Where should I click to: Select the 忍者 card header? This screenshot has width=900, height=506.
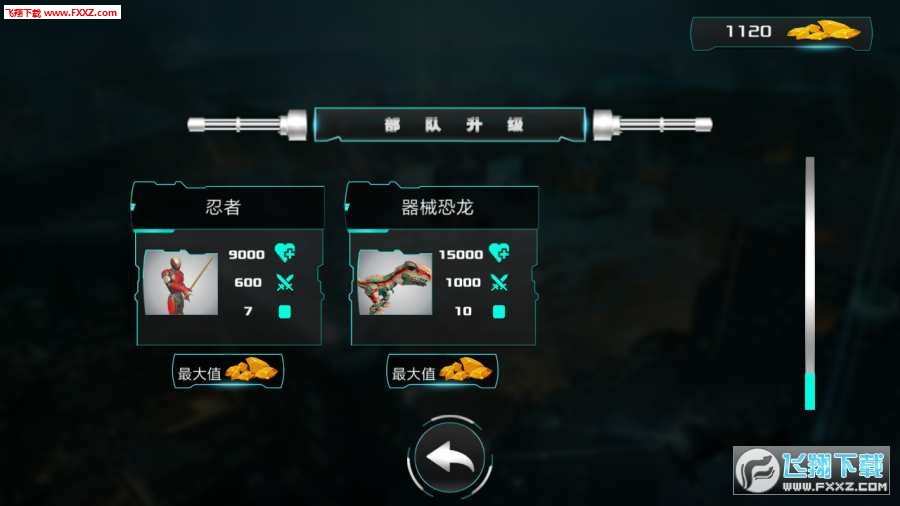[228, 207]
